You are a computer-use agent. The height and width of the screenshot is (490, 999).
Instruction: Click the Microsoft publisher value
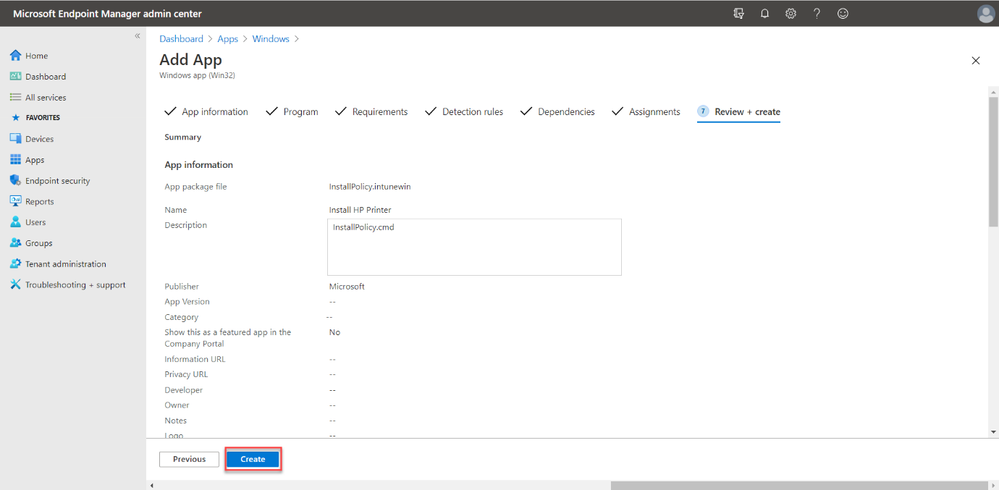(347, 287)
